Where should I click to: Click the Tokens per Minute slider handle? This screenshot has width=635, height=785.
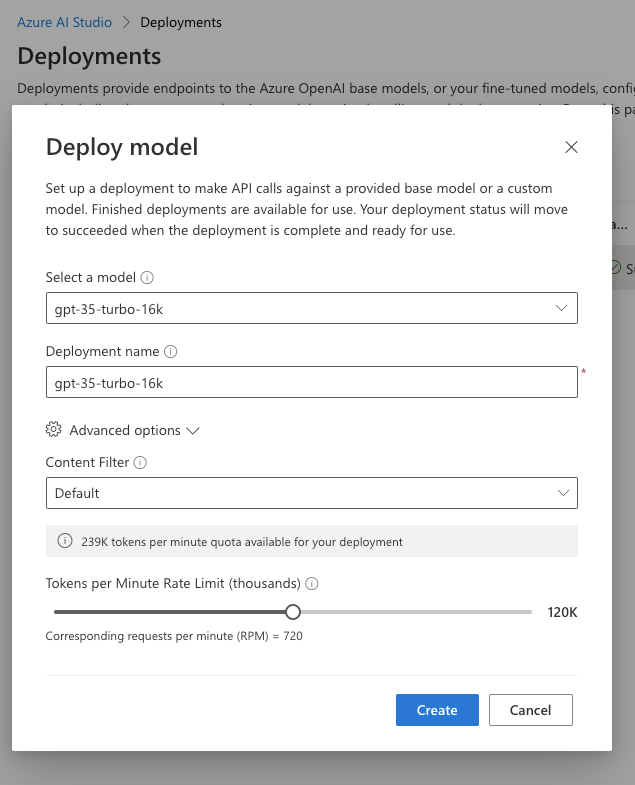[293, 612]
